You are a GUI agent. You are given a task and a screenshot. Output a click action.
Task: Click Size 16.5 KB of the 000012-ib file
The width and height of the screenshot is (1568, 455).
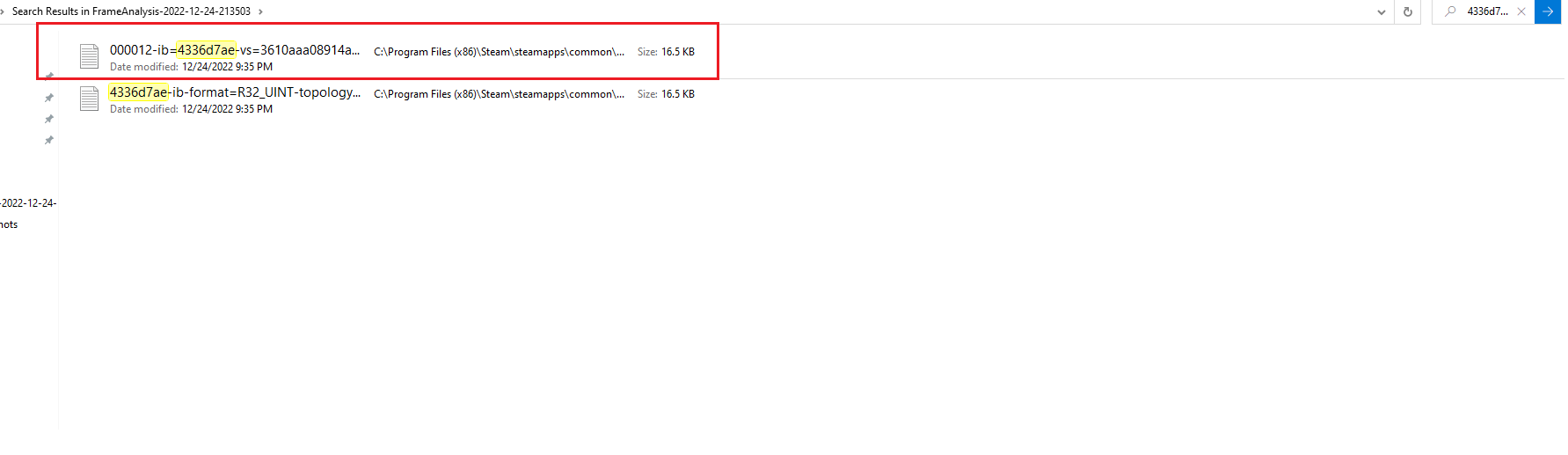pos(666,52)
